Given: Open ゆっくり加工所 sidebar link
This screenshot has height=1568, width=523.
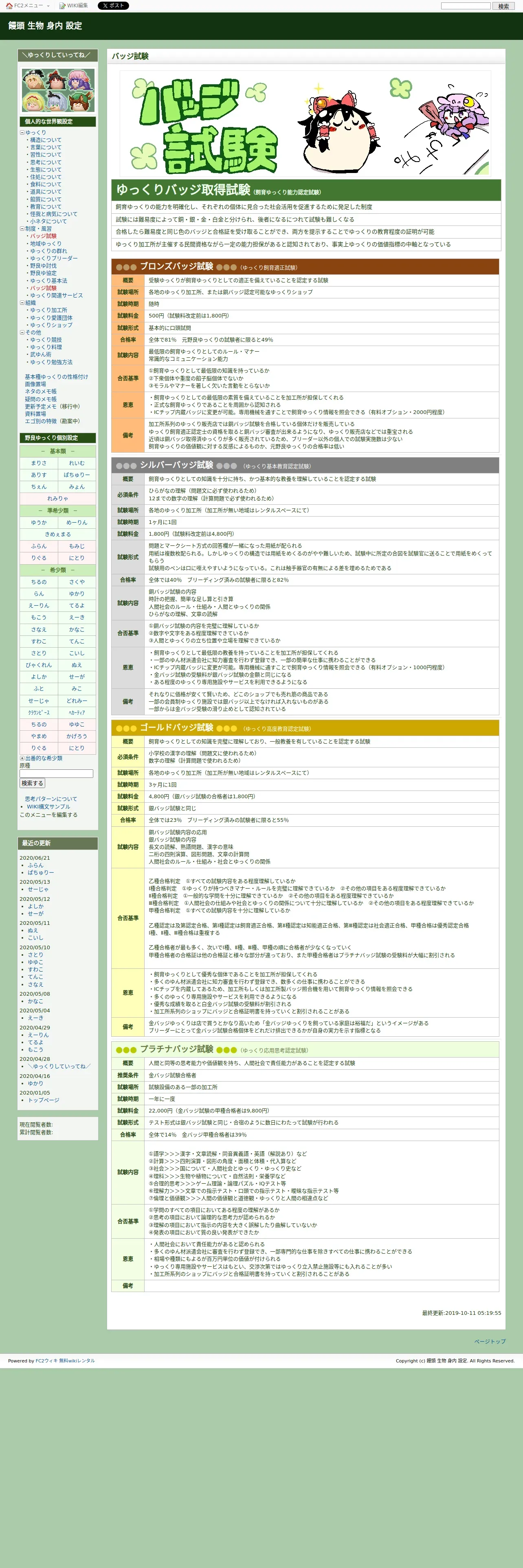Looking at the screenshot, I should (49, 310).
